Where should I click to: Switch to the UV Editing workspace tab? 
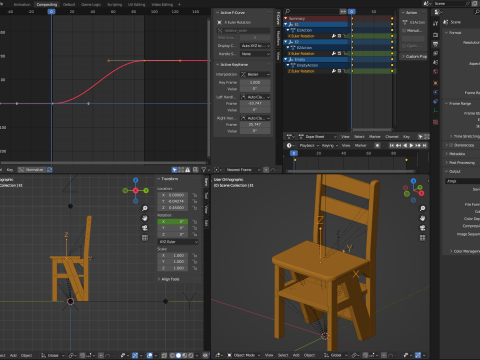[137, 5]
